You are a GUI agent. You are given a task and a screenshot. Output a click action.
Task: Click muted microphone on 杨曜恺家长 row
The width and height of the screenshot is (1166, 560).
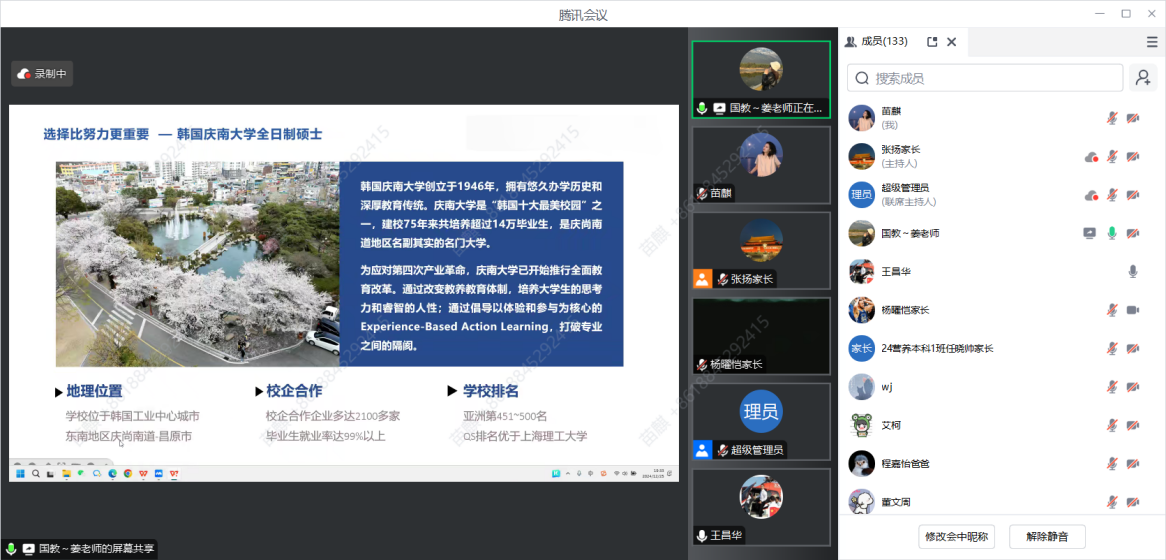point(1112,310)
